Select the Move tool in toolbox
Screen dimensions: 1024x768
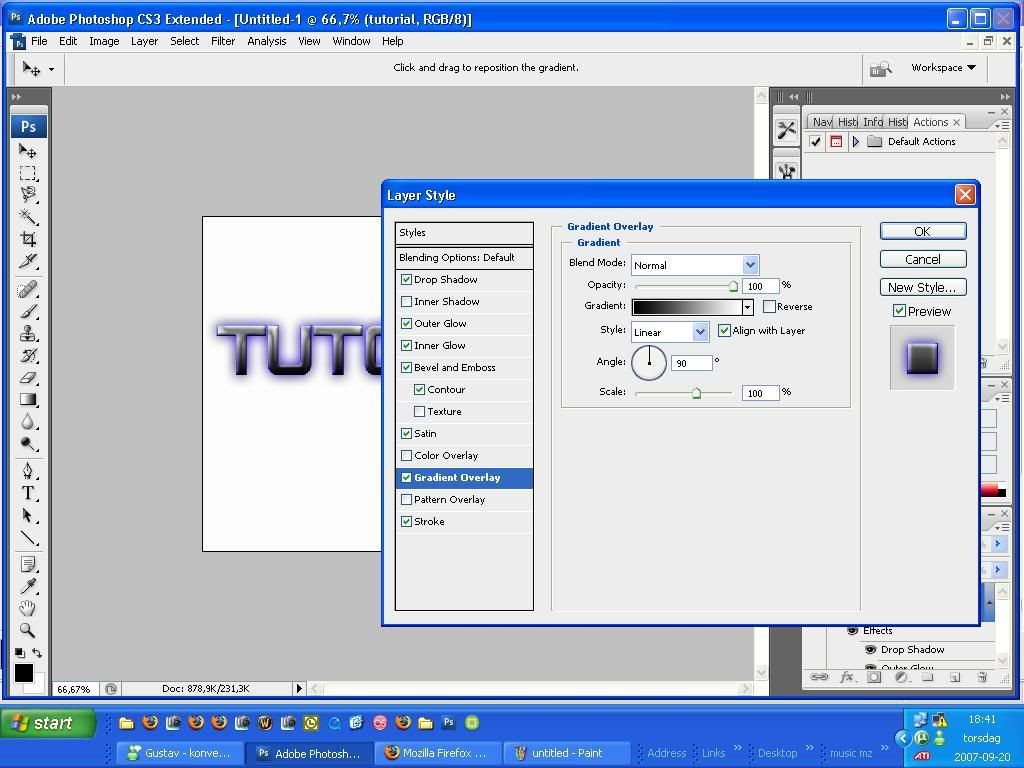click(x=27, y=151)
